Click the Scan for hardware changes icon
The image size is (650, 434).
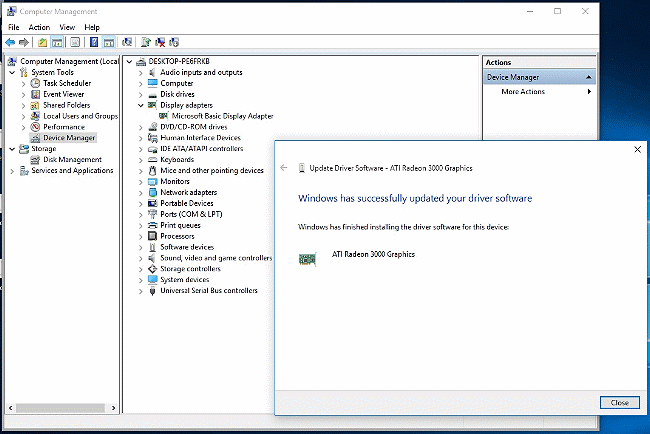coord(127,42)
